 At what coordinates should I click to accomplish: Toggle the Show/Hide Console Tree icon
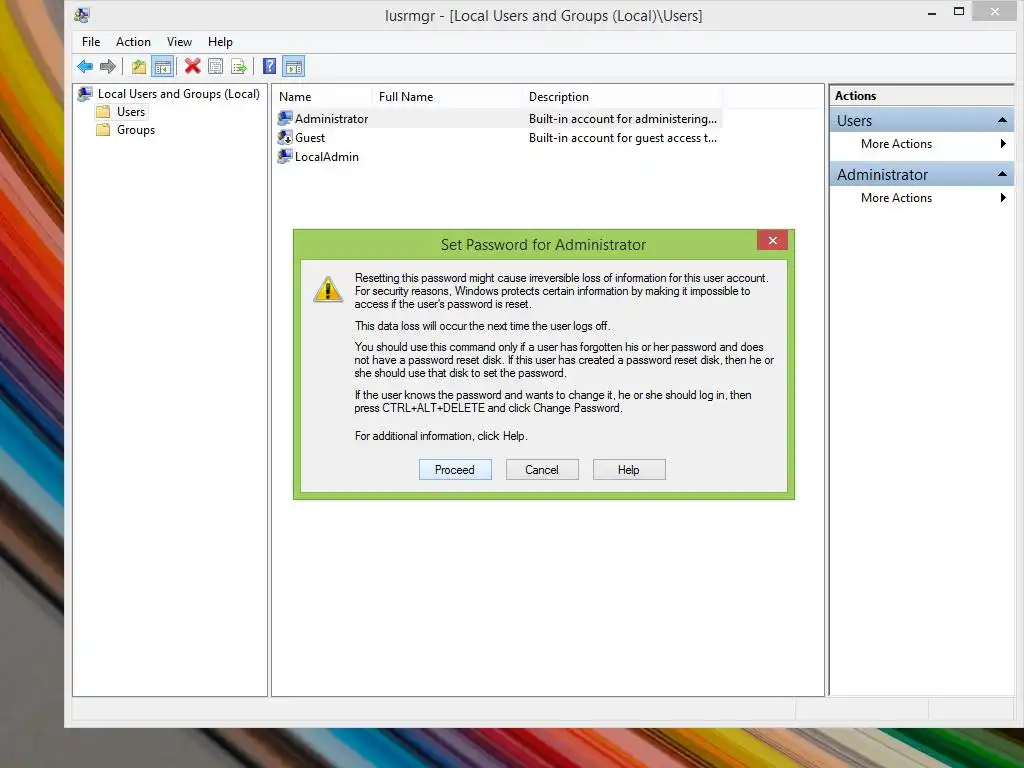tap(162, 66)
